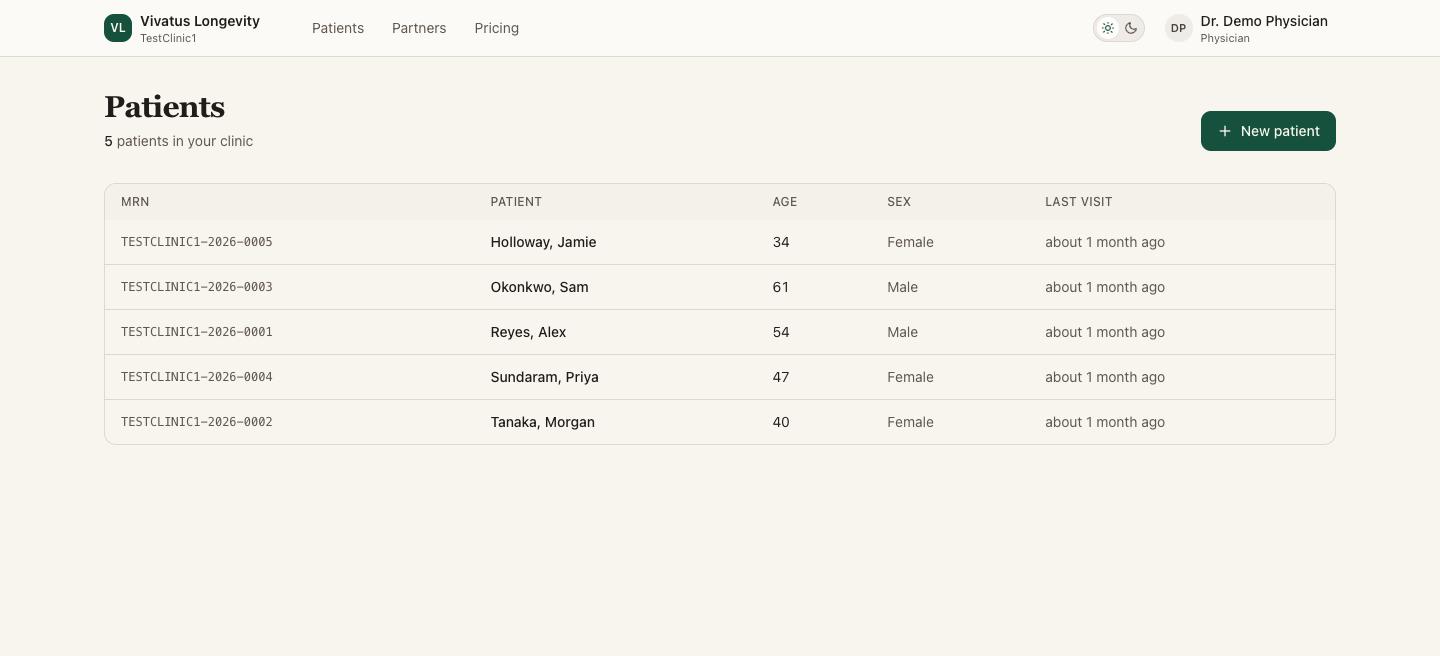The width and height of the screenshot is (1440, 656).
Task: Click the SEX column header
Action: [x=899, y=202]
